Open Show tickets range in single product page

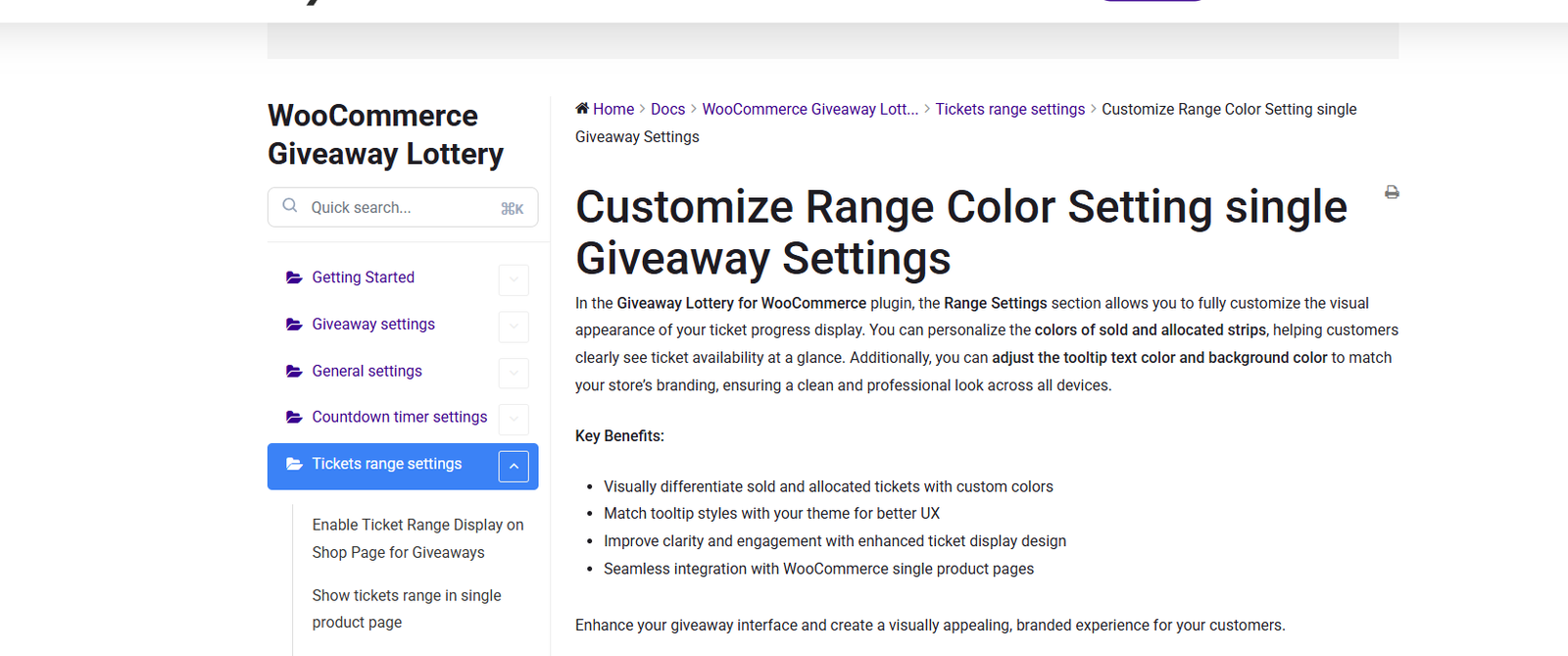406,609
